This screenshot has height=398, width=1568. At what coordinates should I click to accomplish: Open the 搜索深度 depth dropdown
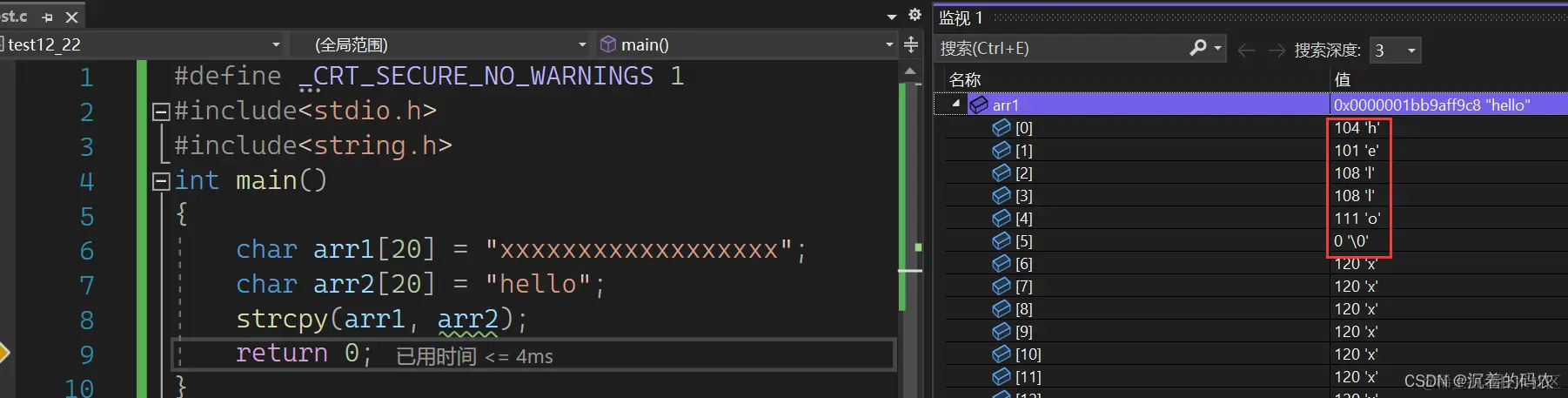point(1395,51)
